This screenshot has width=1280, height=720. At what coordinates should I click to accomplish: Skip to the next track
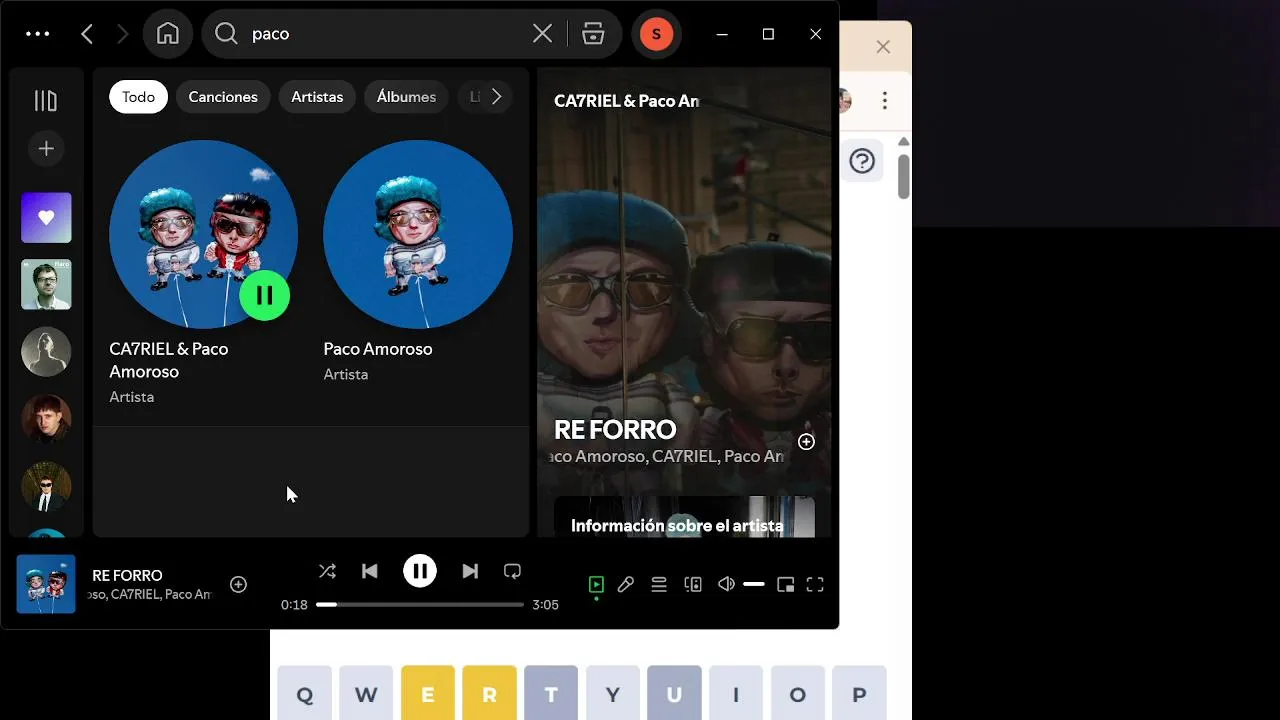click(470, 571)
